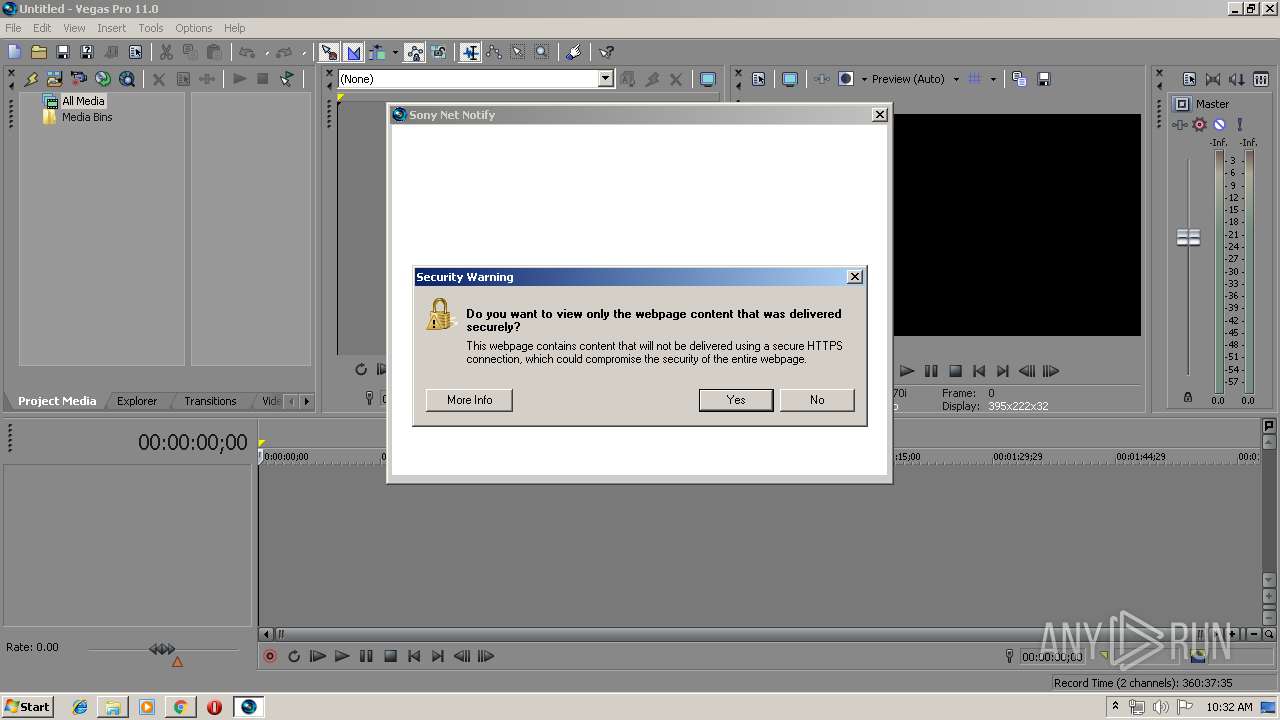Select the Zoom Edit tool magnifier
The width and height of the screenshot is (1280, 720).
click(542, 52)
